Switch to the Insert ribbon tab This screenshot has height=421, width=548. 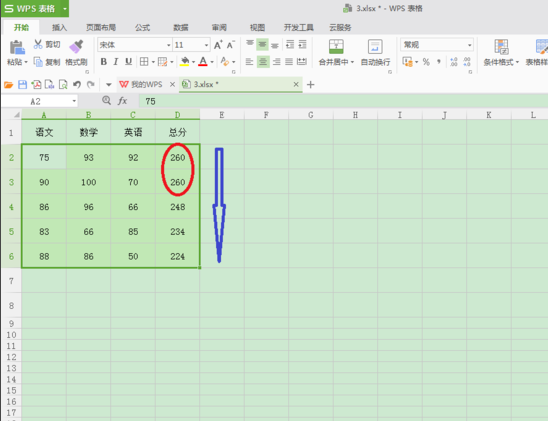pos(59,28)
